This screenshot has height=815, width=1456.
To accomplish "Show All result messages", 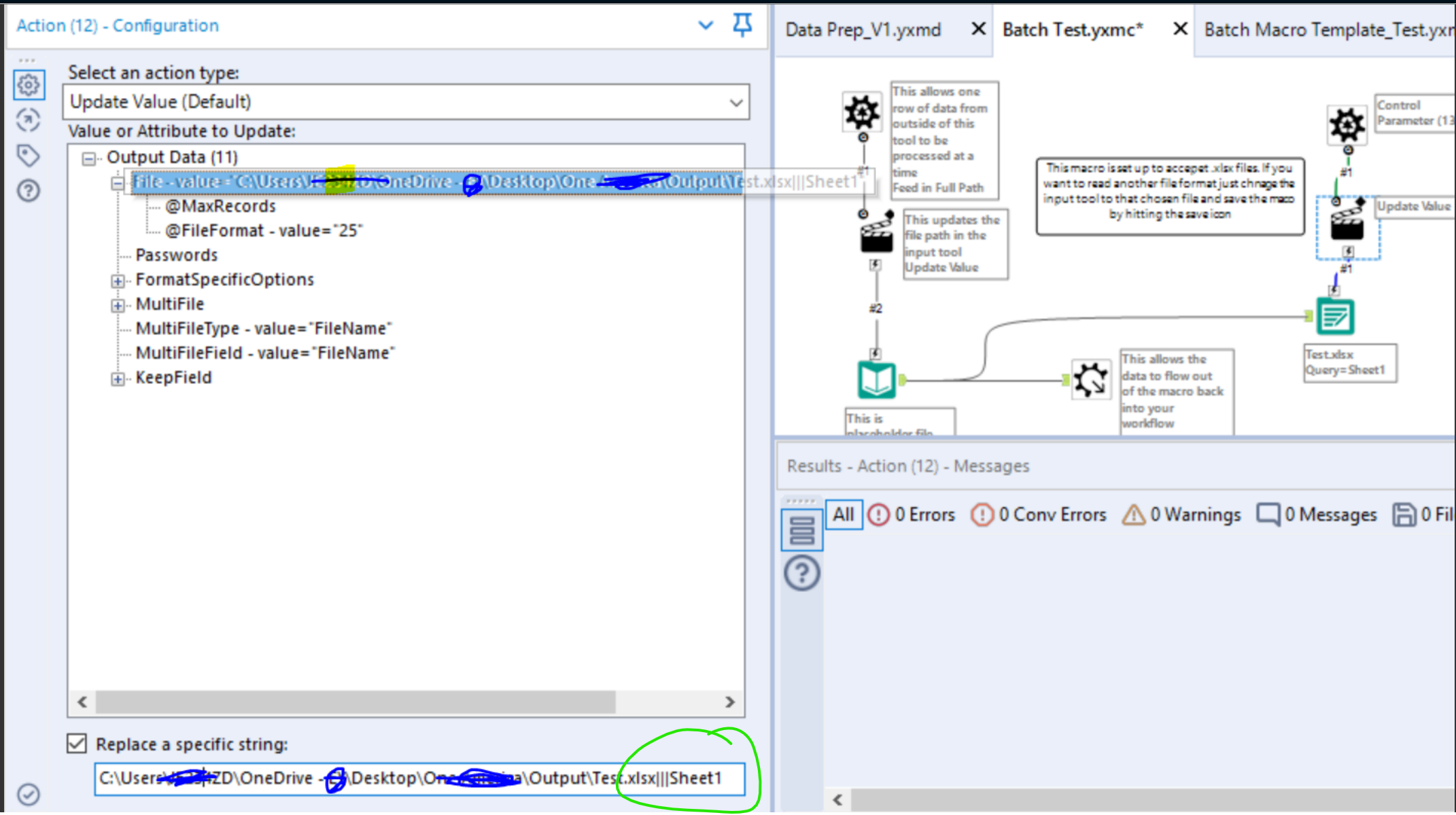I will (x=844, y=515).
